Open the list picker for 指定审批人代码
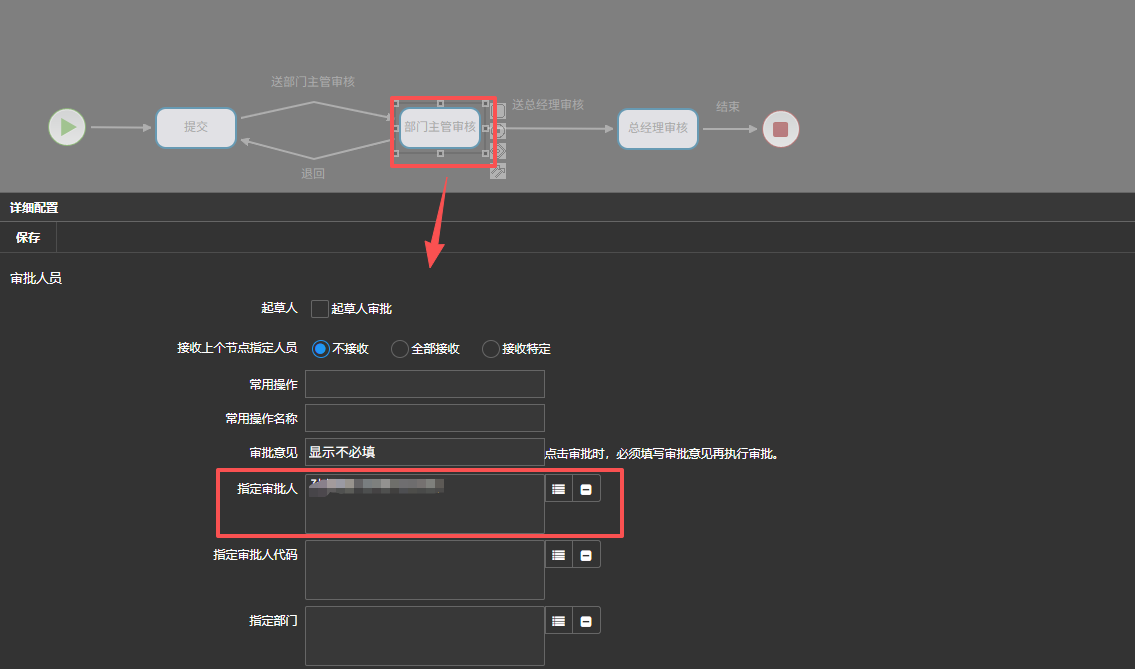This screenshot has width=1135, height=669. 559,555
